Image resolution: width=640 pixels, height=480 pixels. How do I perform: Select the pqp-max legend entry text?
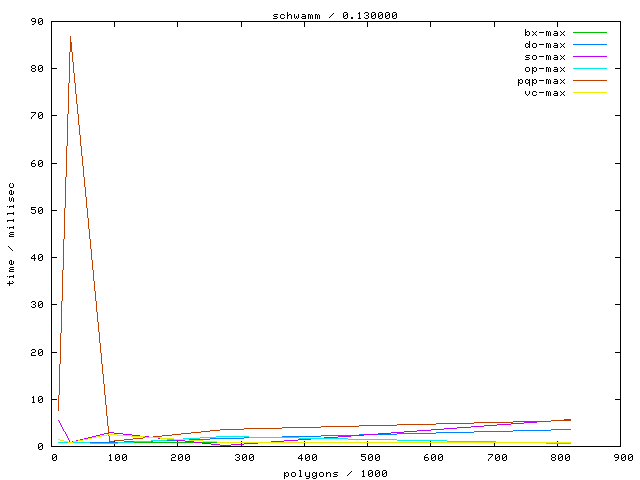tap(541, 81)
